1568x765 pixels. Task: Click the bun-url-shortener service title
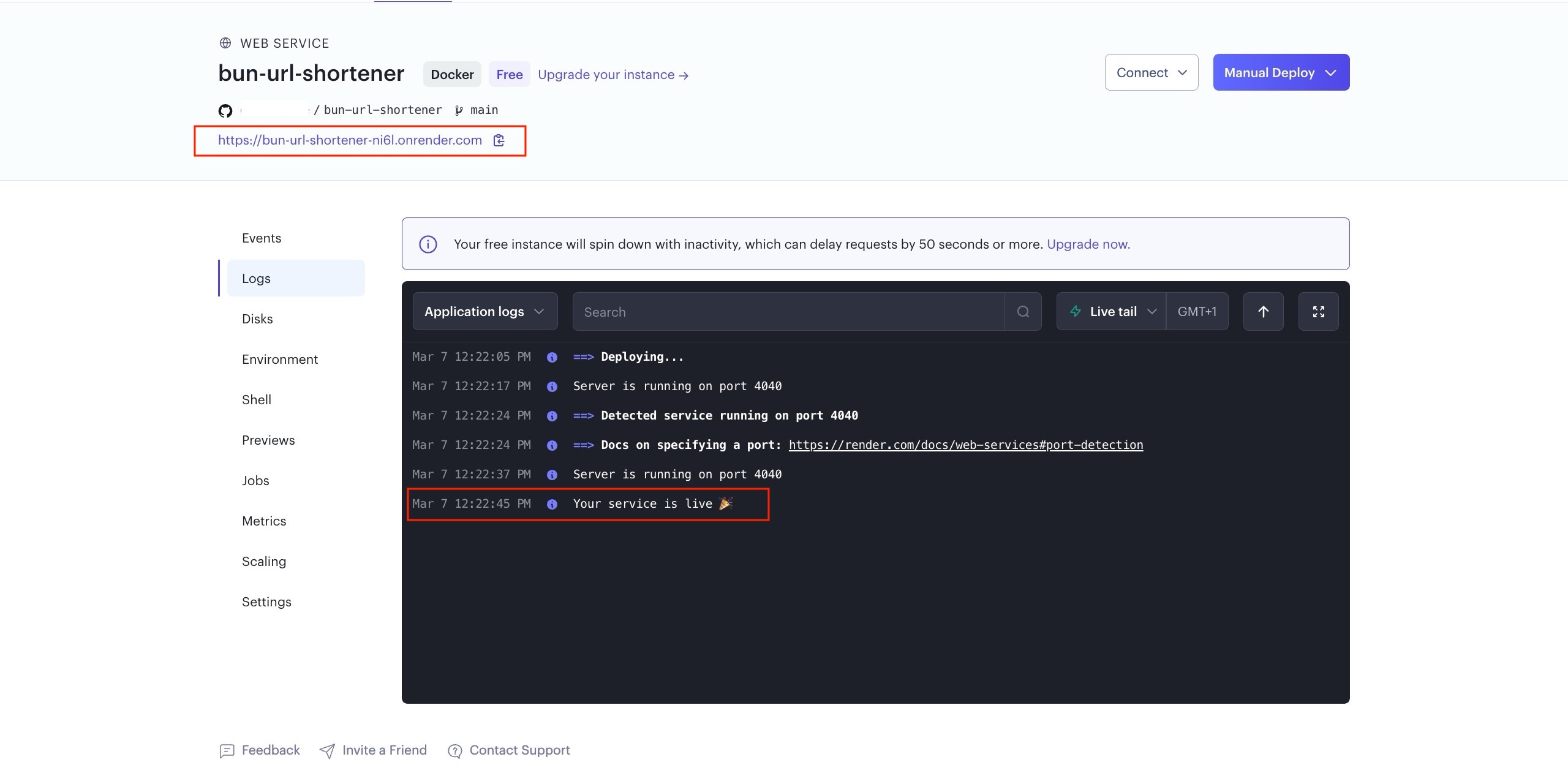[x=311, y=73]
